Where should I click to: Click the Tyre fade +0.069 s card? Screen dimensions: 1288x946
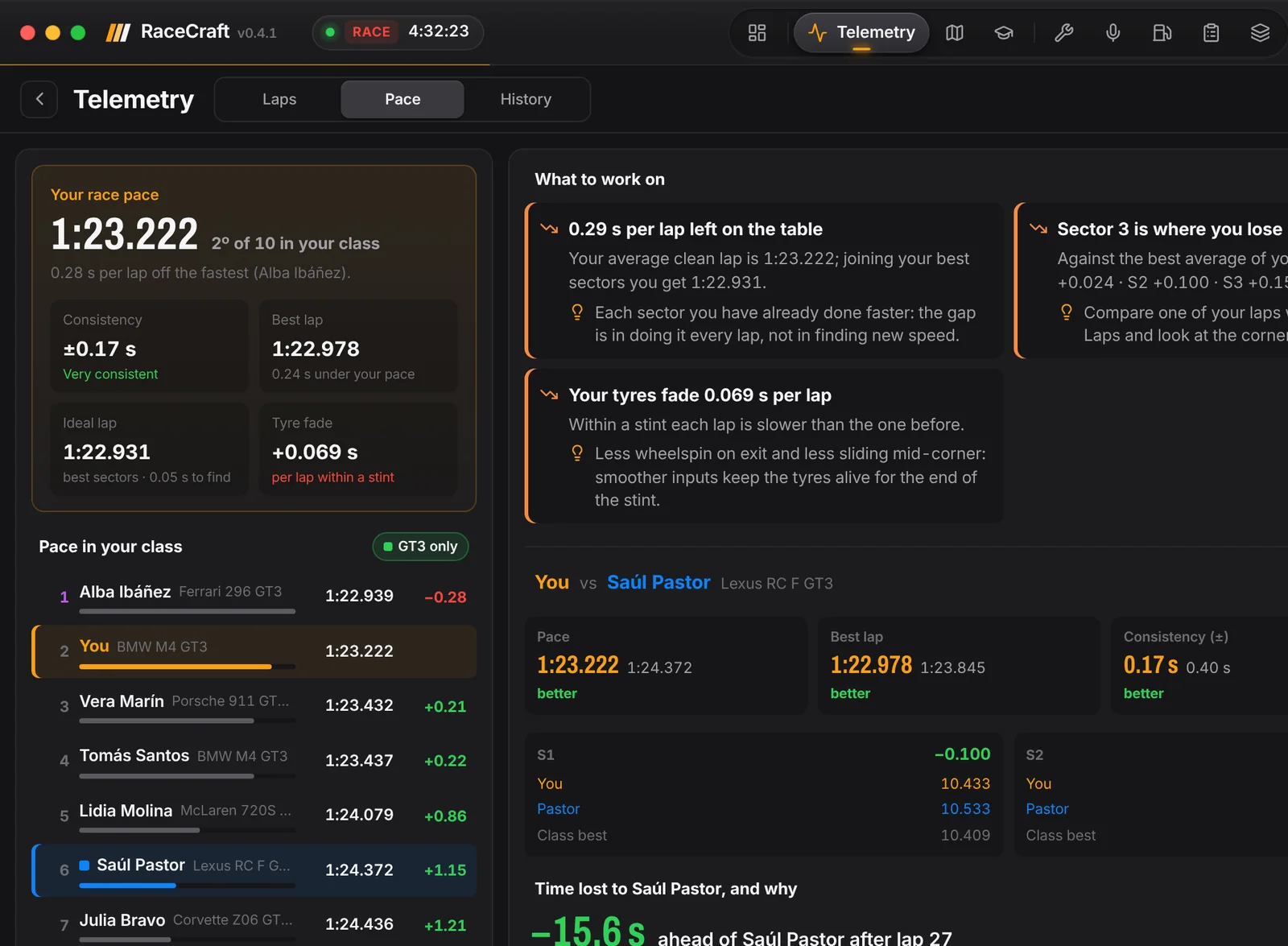(x=358, y=449)
